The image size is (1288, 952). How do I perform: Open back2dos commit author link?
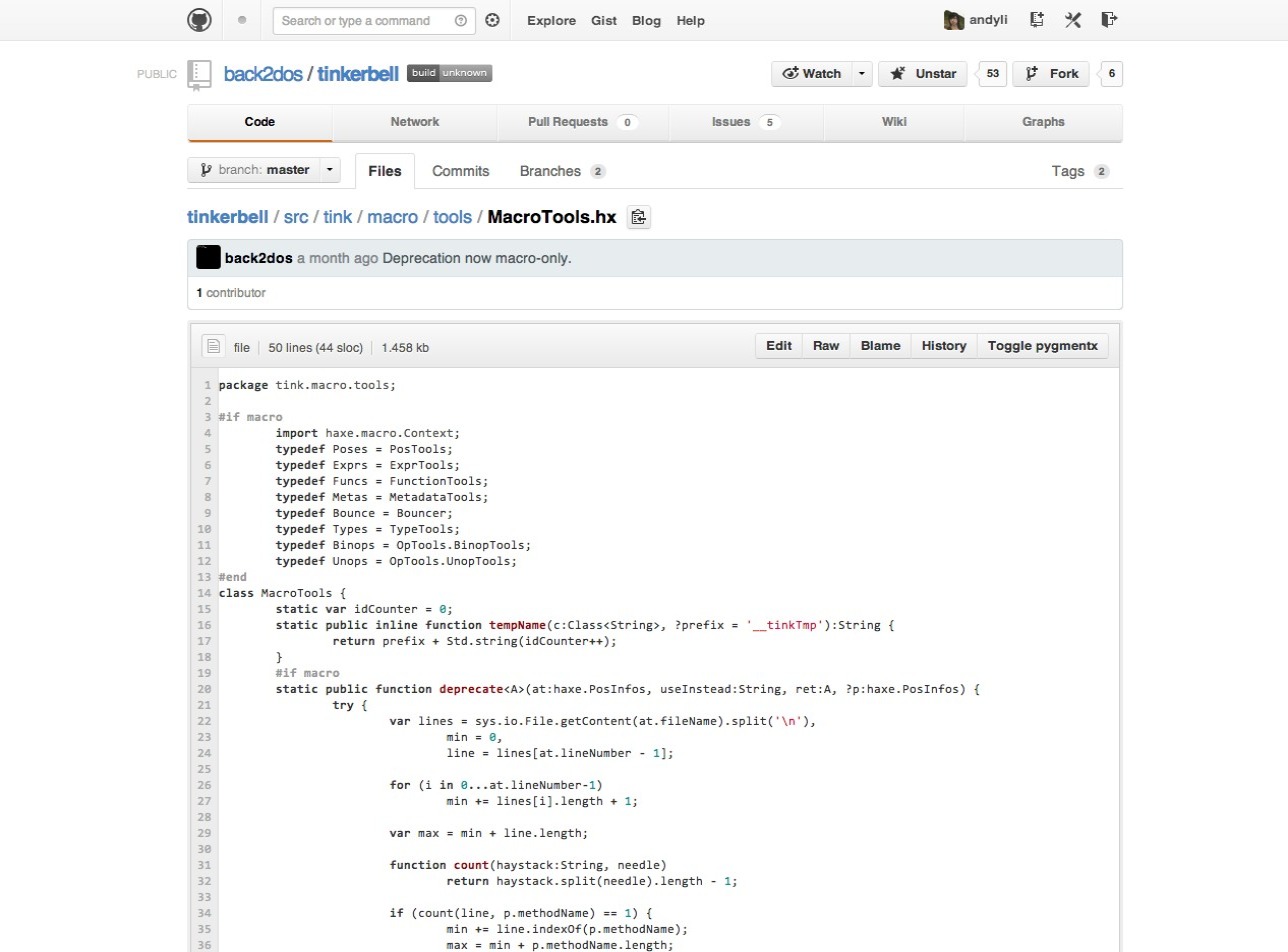click(x=259, y=258)
